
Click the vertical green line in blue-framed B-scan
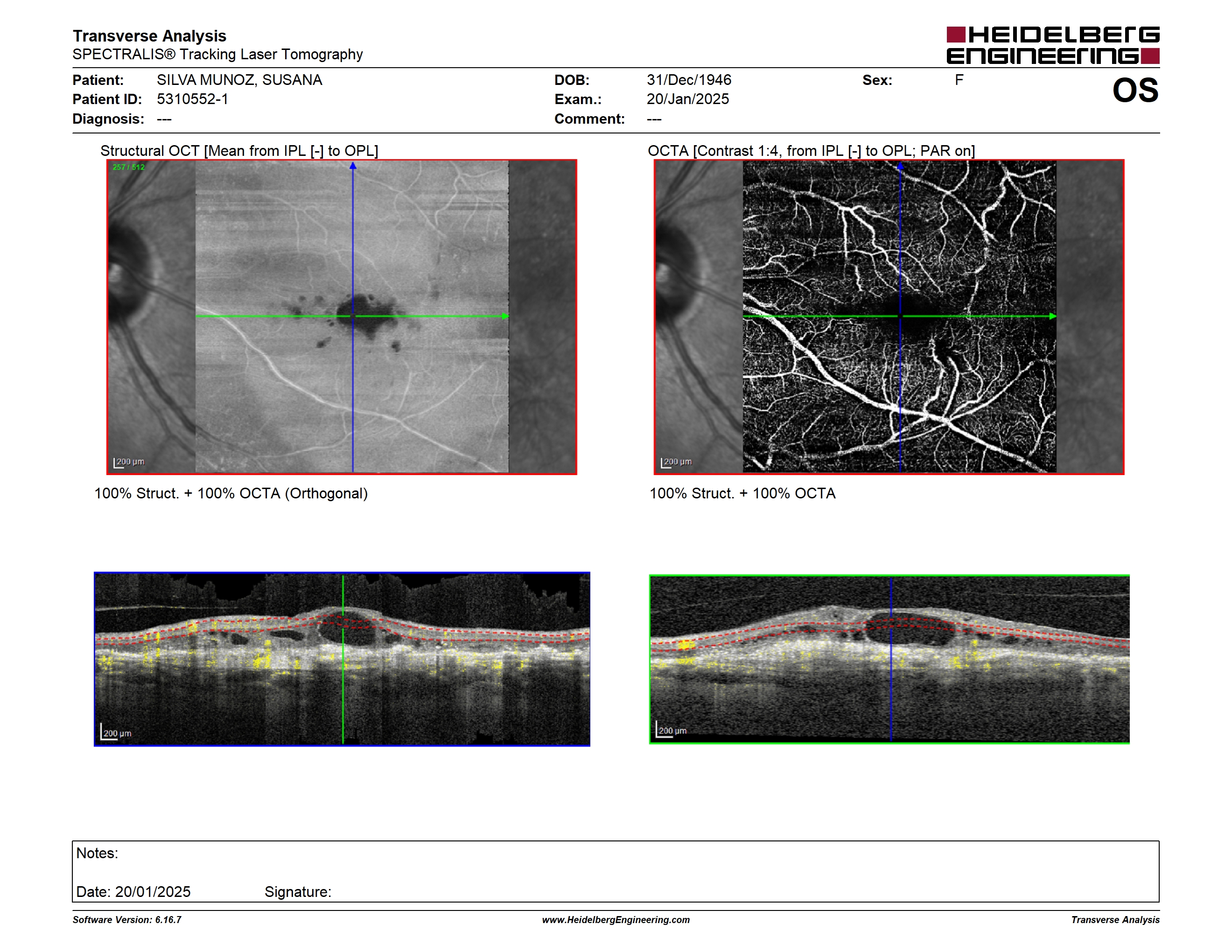click(343, 659)
